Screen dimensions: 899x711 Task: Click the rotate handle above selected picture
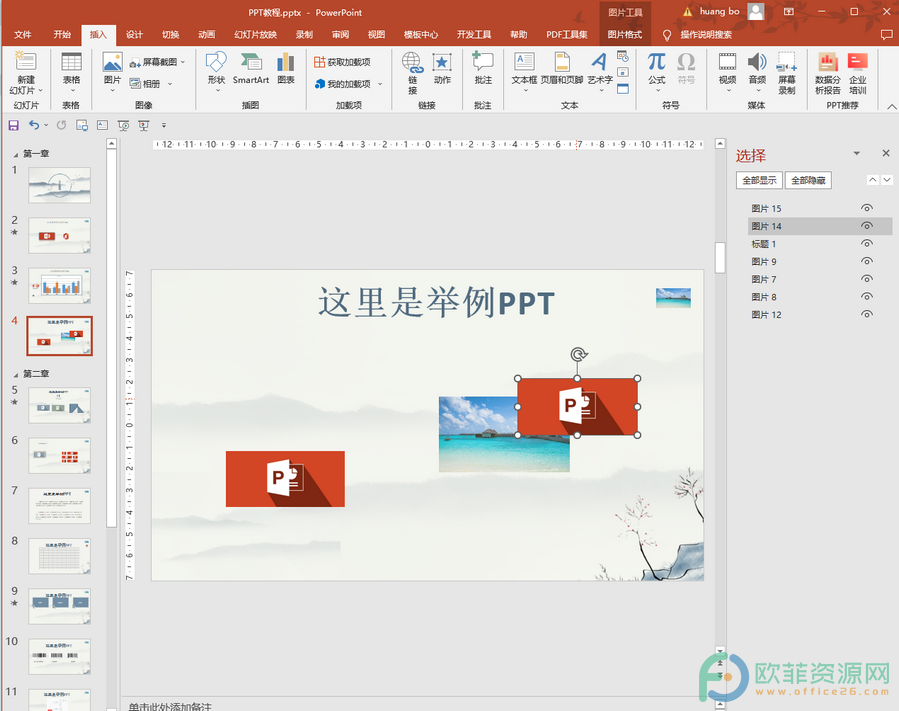click(579, 354)
